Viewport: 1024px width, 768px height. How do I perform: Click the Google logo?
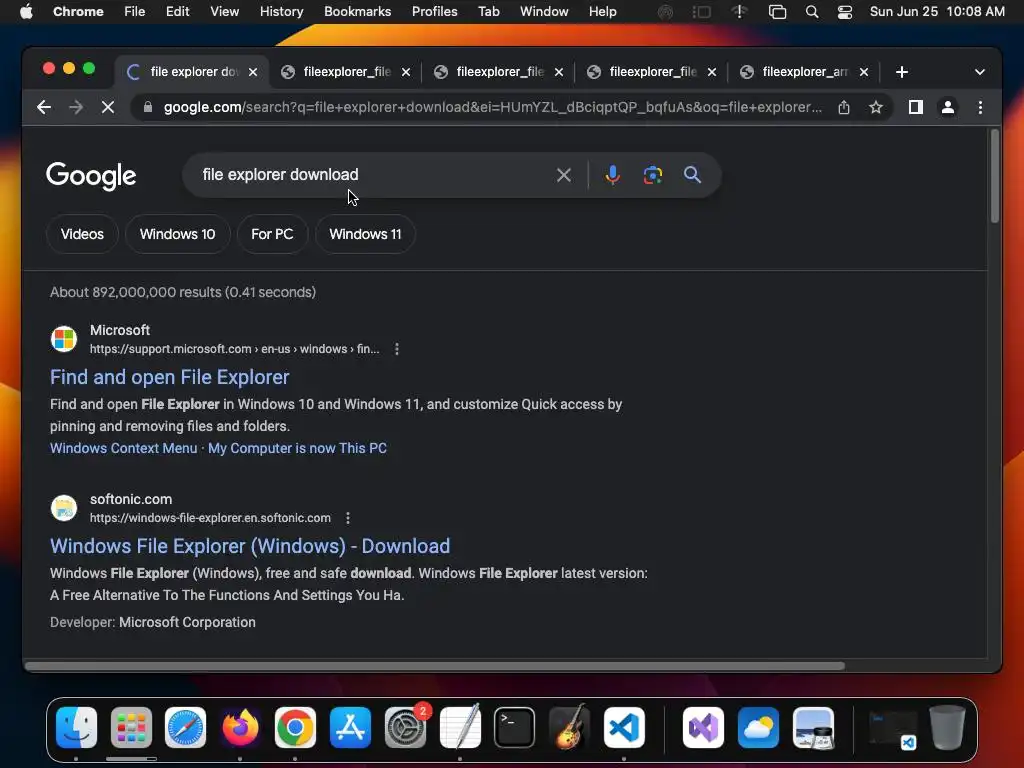pos(91,176)
